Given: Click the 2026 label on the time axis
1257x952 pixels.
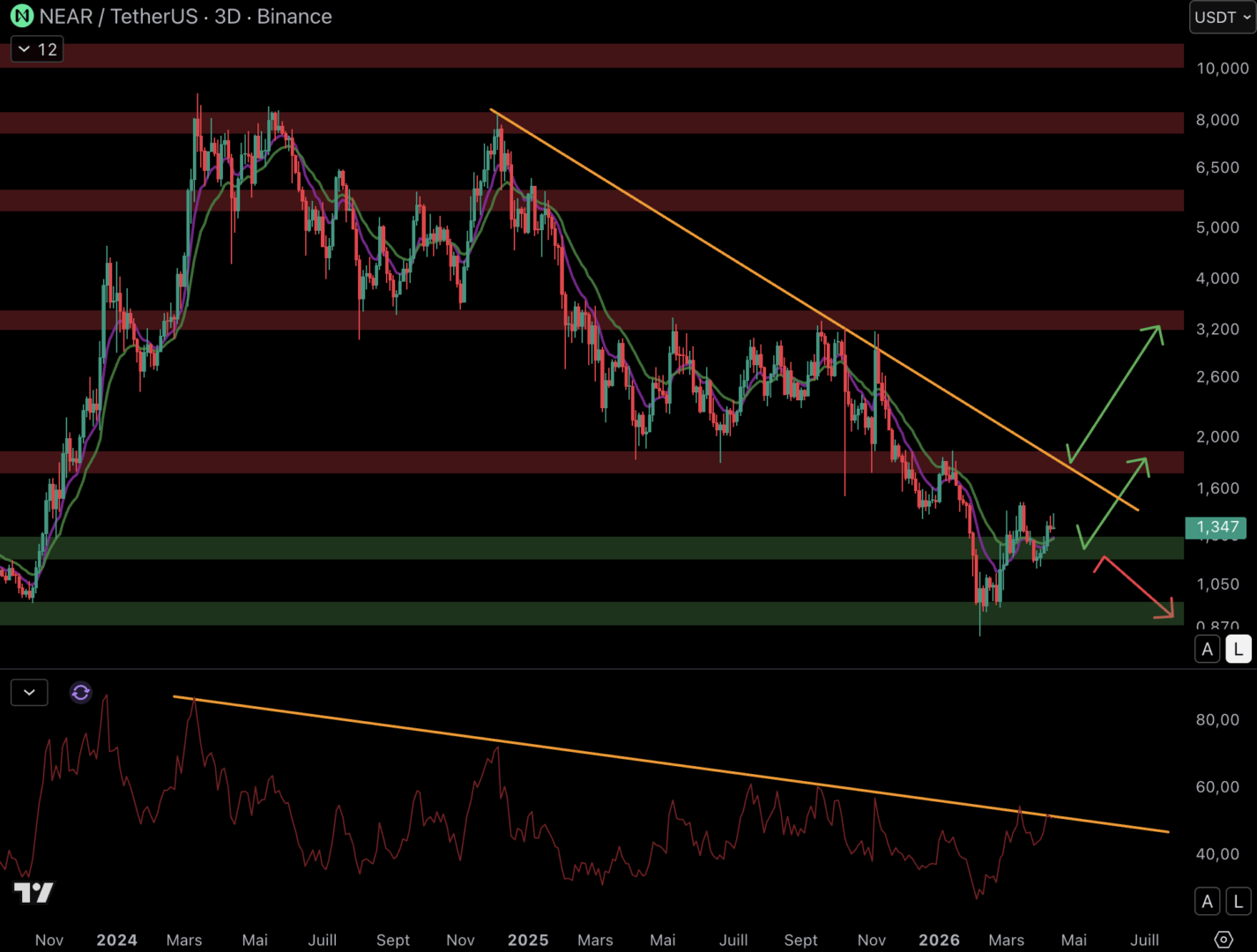Looking at the screenshot, I should click(x=939, y=940).
